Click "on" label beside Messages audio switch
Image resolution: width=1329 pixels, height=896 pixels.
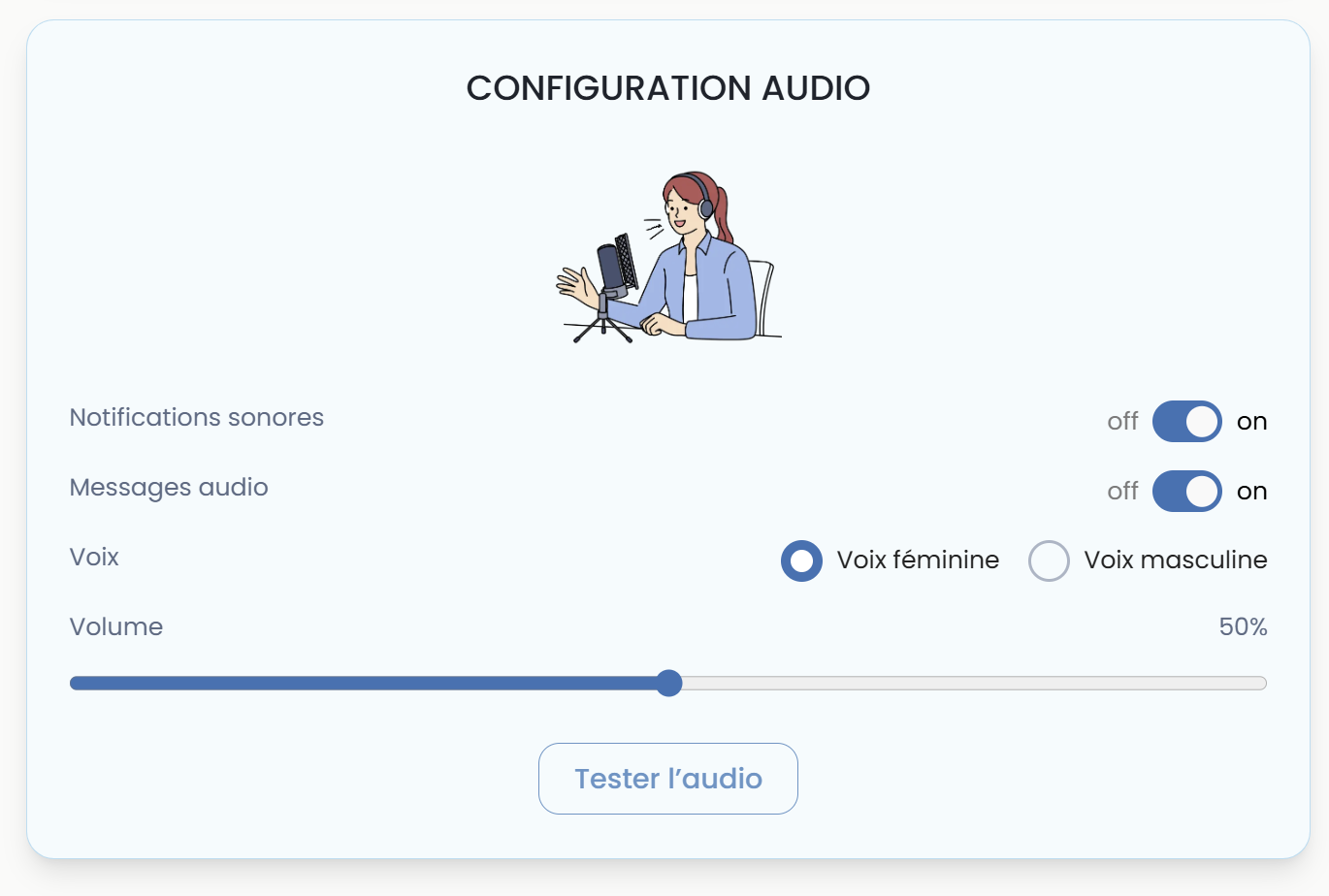[x=1251, y=492]
